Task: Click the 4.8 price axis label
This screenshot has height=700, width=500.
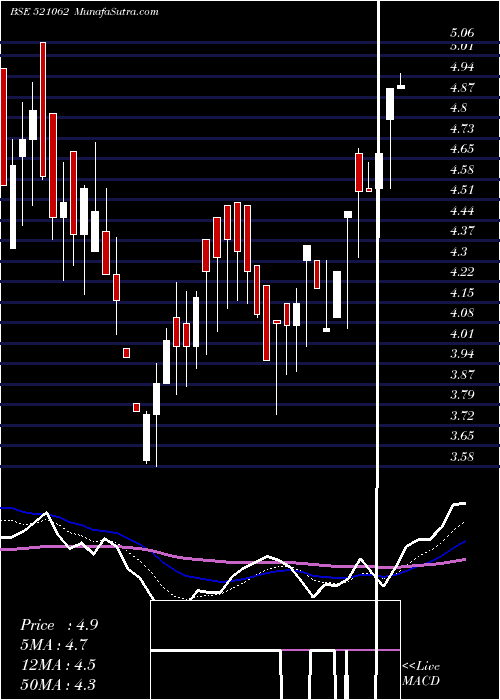Action: (x=459, y=108)
